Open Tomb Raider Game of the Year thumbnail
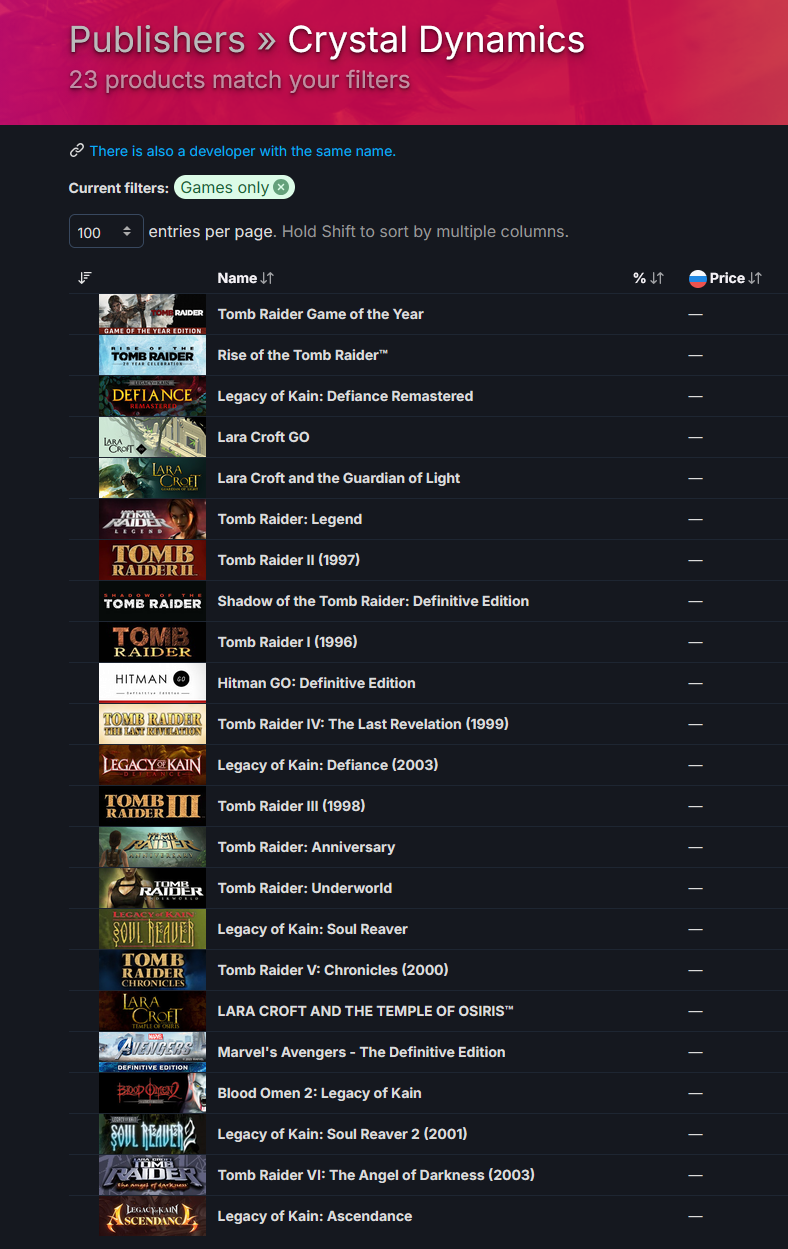788x1249 pixels. (152, 314)
